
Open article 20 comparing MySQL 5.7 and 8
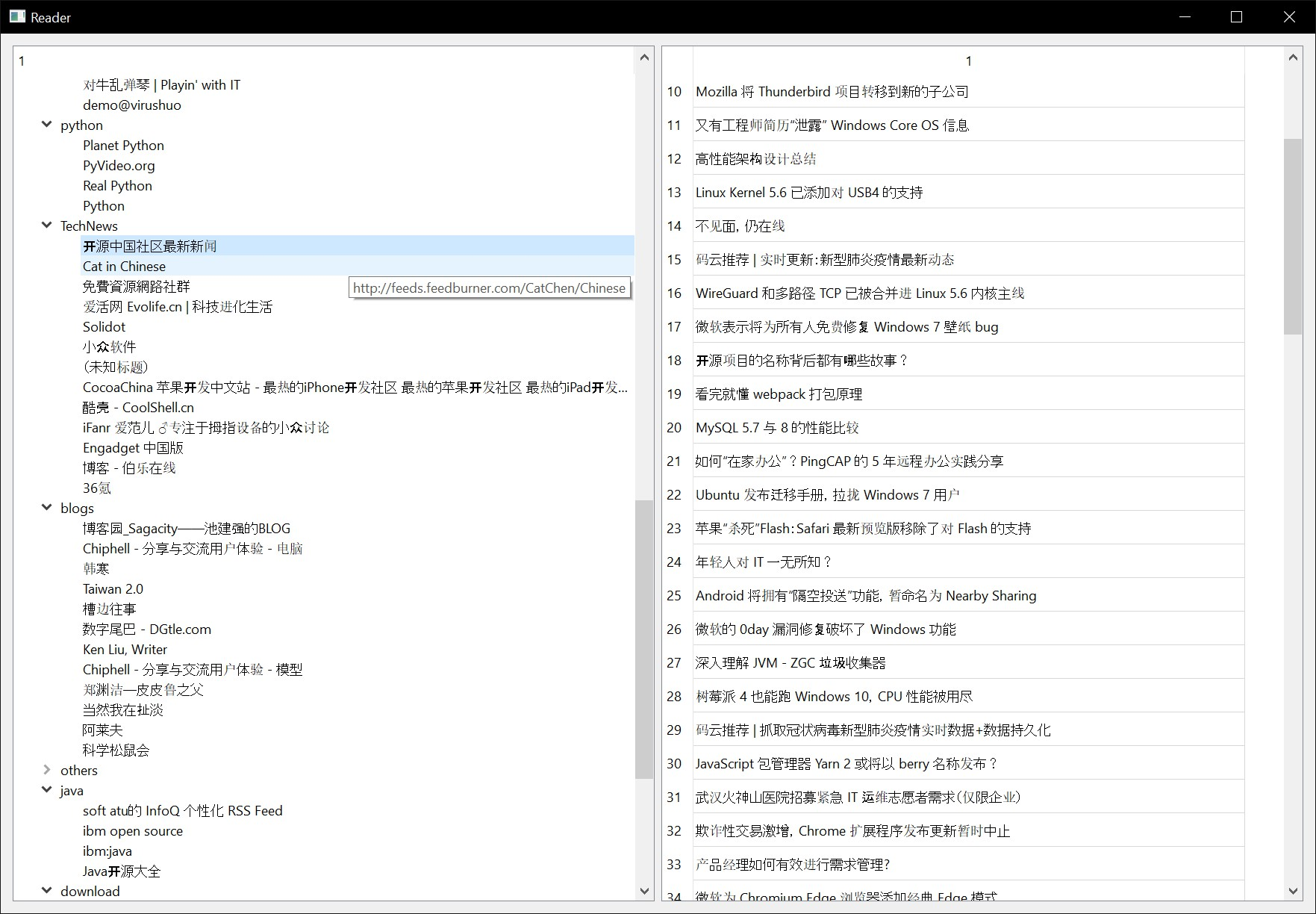(x=776, y=427)
